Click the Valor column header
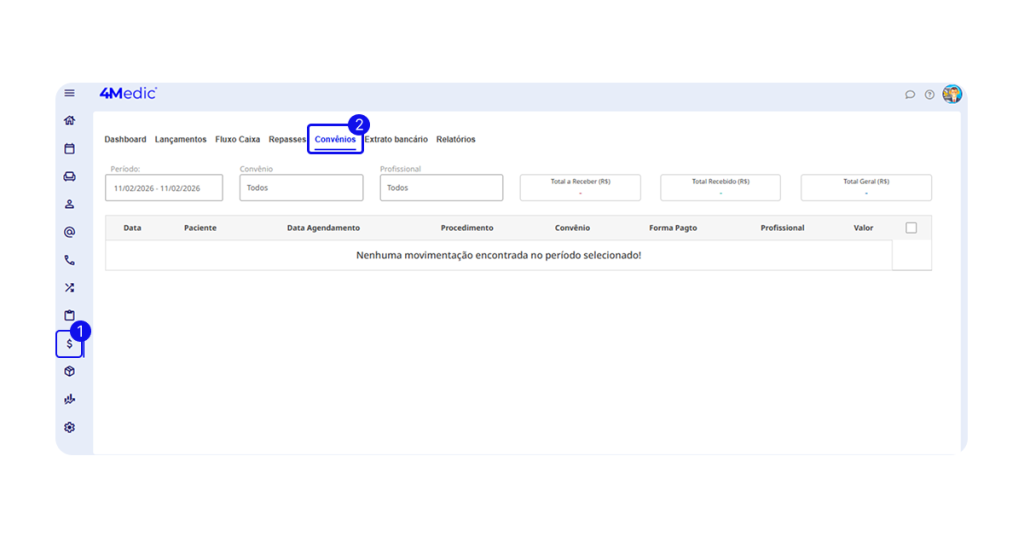1024x537 pixels. [x=863, y=228]
